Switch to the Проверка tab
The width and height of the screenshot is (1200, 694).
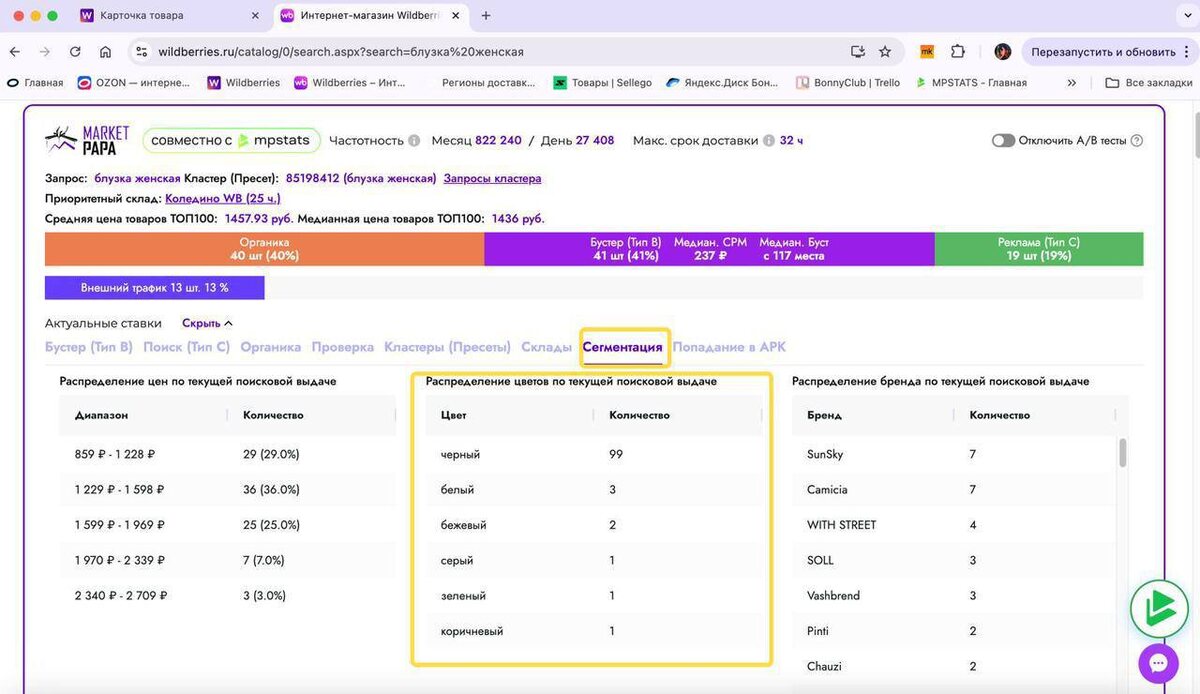coord(342,347)
